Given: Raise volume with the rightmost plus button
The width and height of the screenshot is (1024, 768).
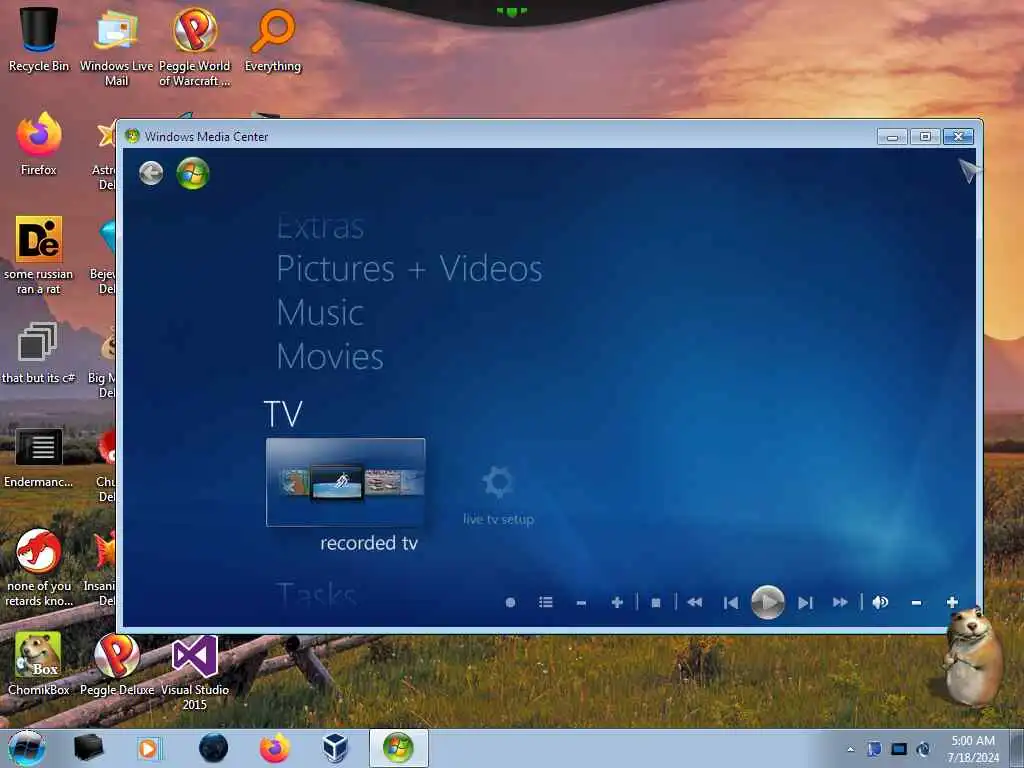Looking at the screenshot, I should point(952,602).
